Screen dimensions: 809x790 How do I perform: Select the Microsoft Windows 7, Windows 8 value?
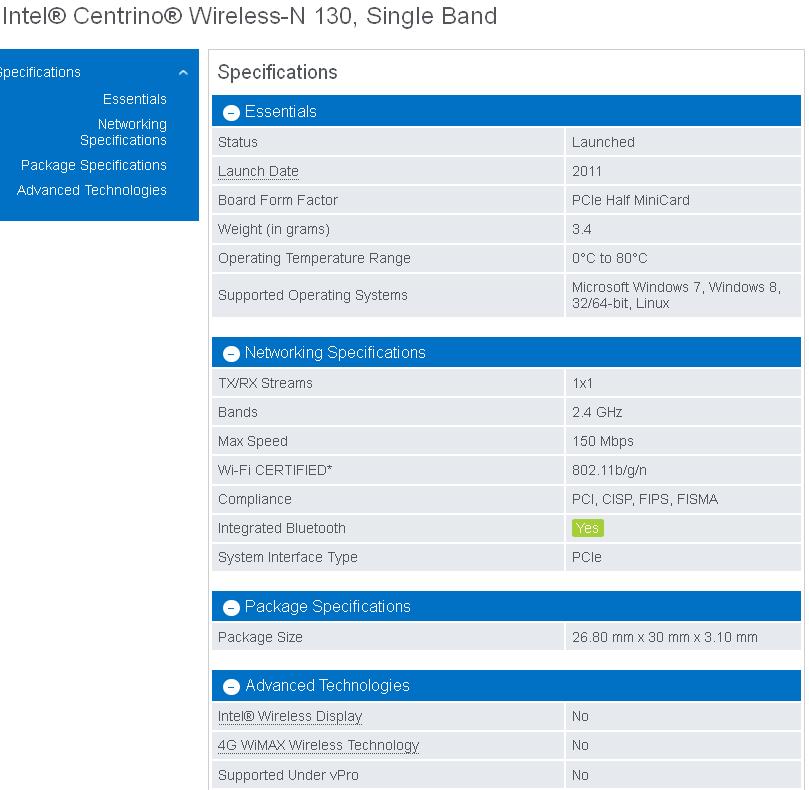(676, 295)
